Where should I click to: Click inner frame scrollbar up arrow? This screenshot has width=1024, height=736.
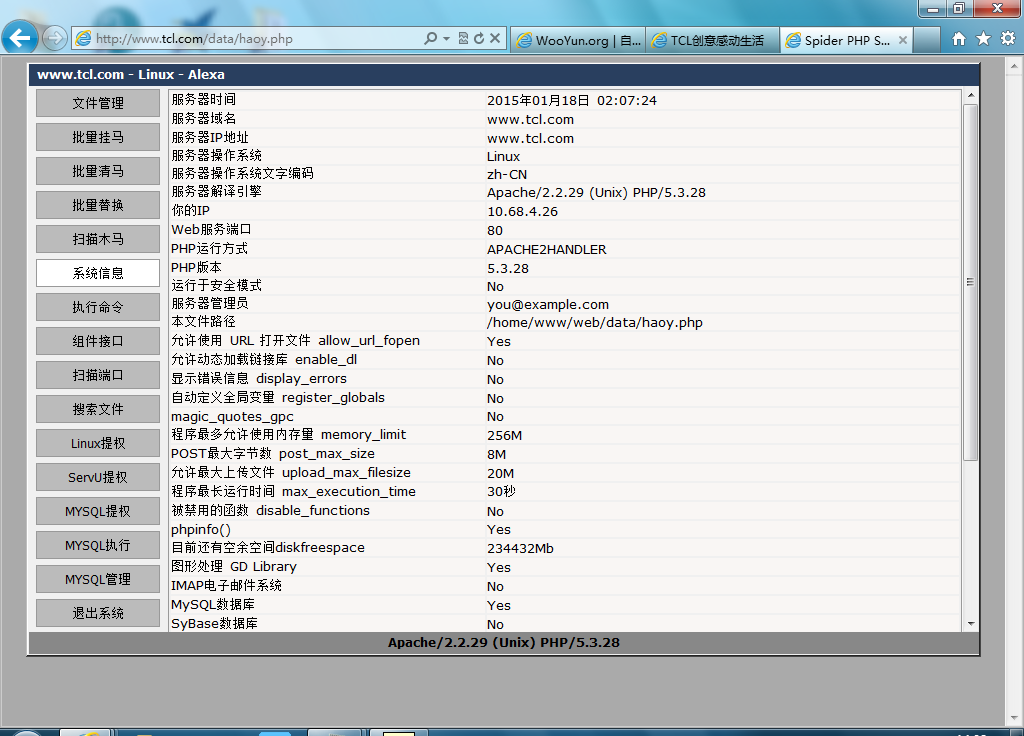coord(971,95)
